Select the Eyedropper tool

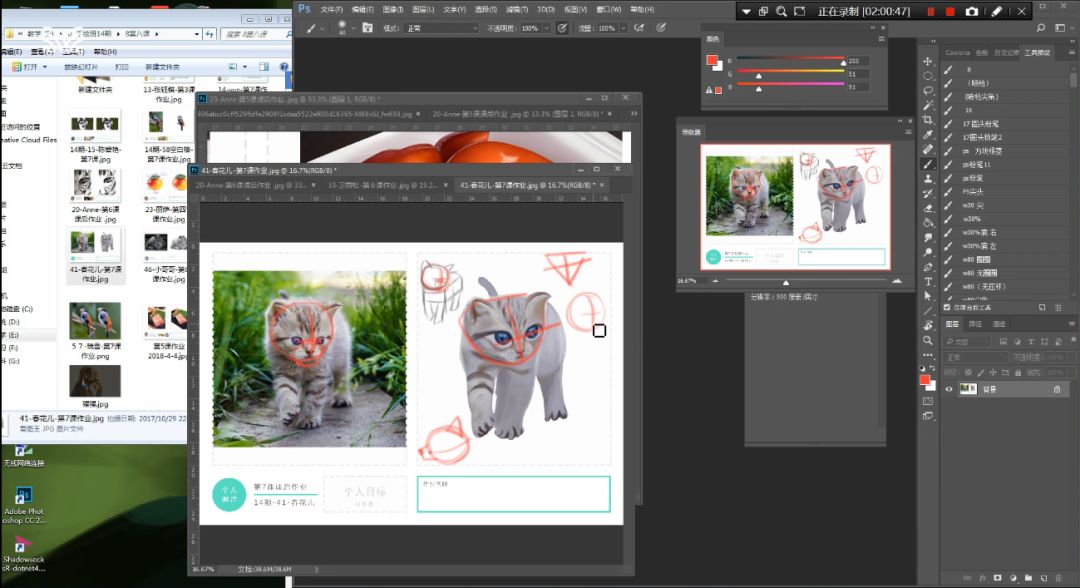tap(928, 135)
